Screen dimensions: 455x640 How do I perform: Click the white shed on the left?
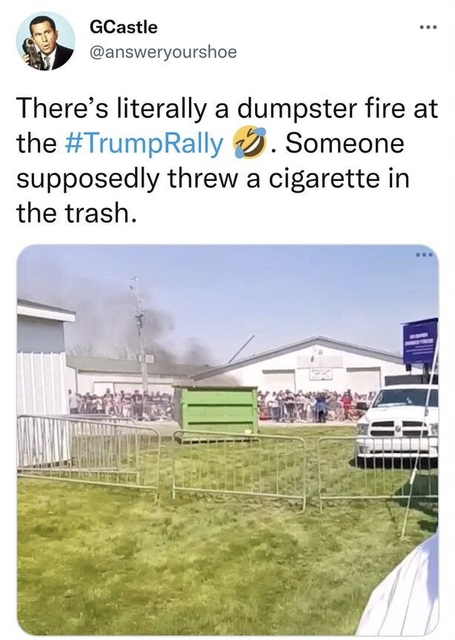point(44,382)
